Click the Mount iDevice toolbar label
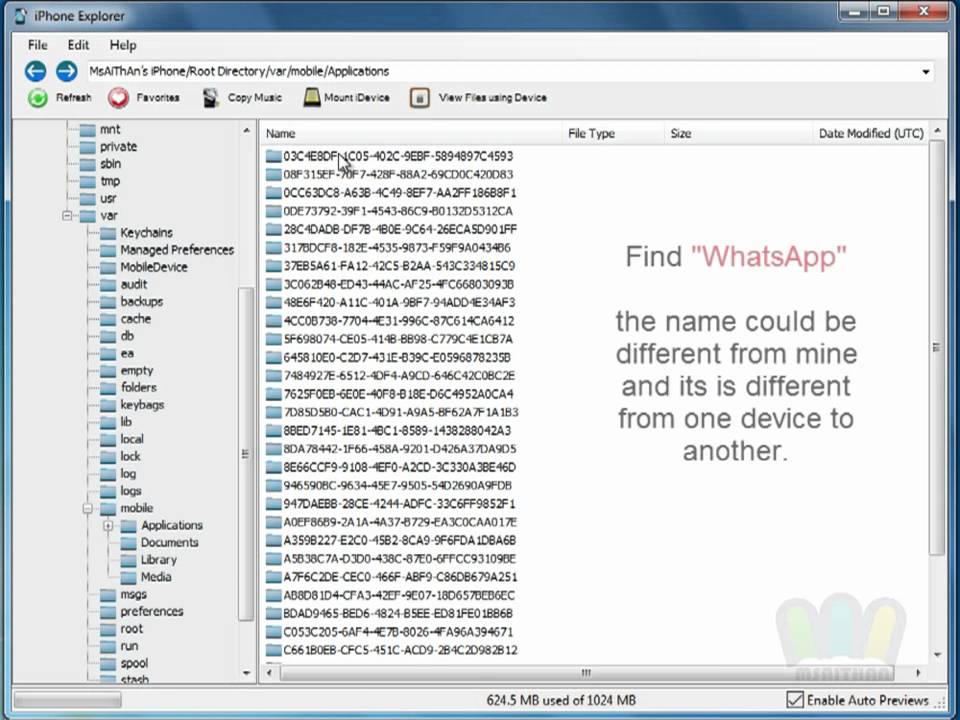 357,98
